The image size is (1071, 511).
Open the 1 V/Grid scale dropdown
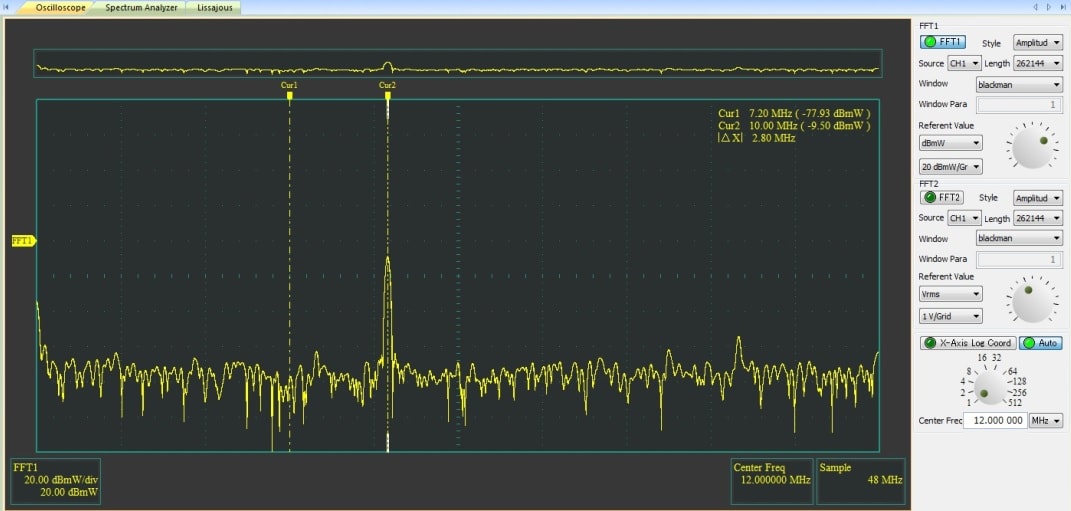click(951, 316)
